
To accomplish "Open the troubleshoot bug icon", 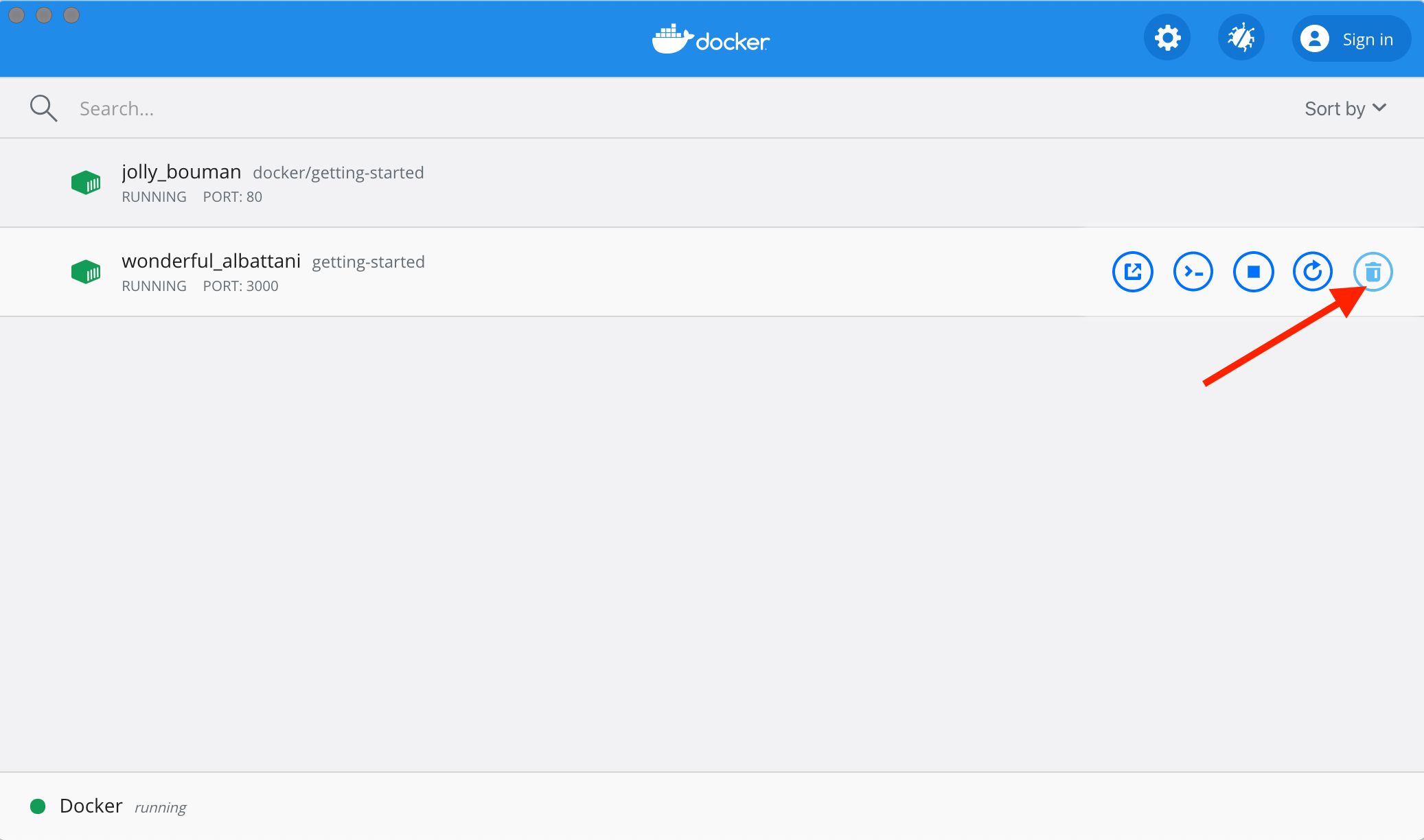I will (1241, 38).
